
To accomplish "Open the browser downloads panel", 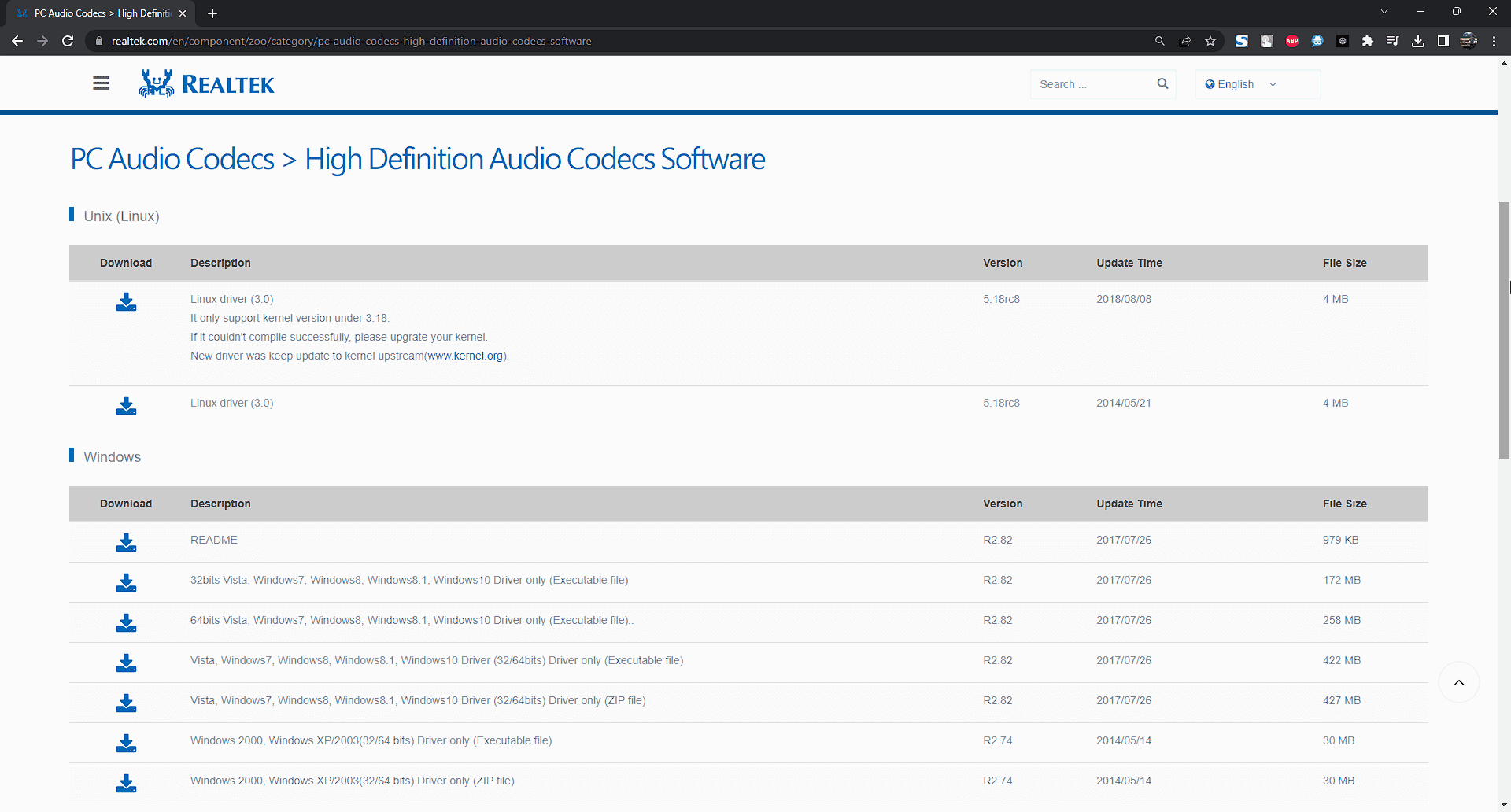I will click(1418, 41).
